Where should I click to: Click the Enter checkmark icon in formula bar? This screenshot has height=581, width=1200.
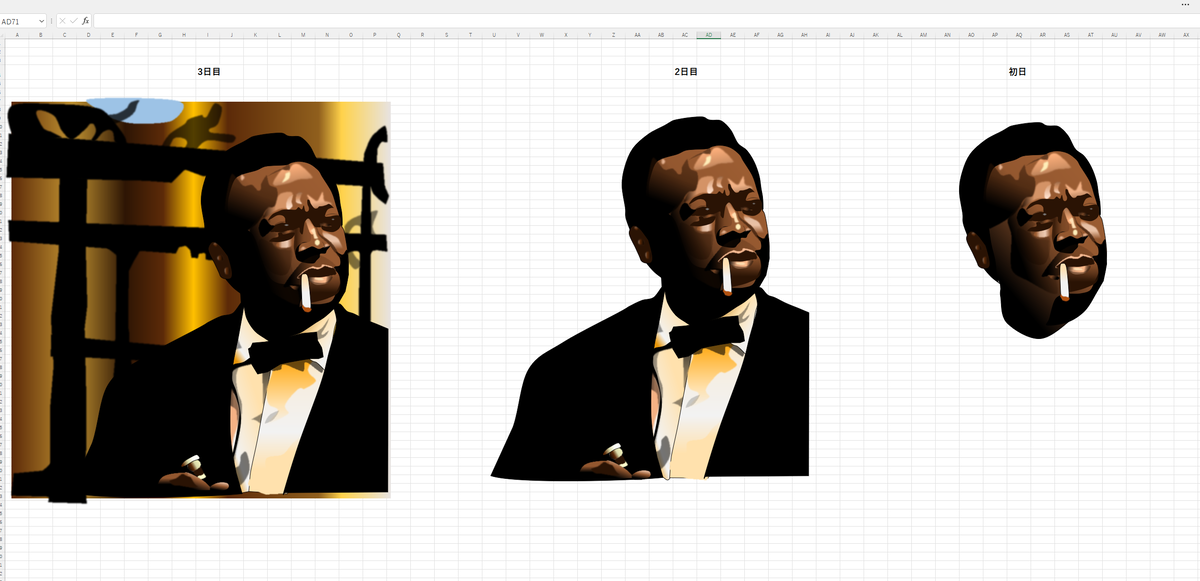(74, 21)
